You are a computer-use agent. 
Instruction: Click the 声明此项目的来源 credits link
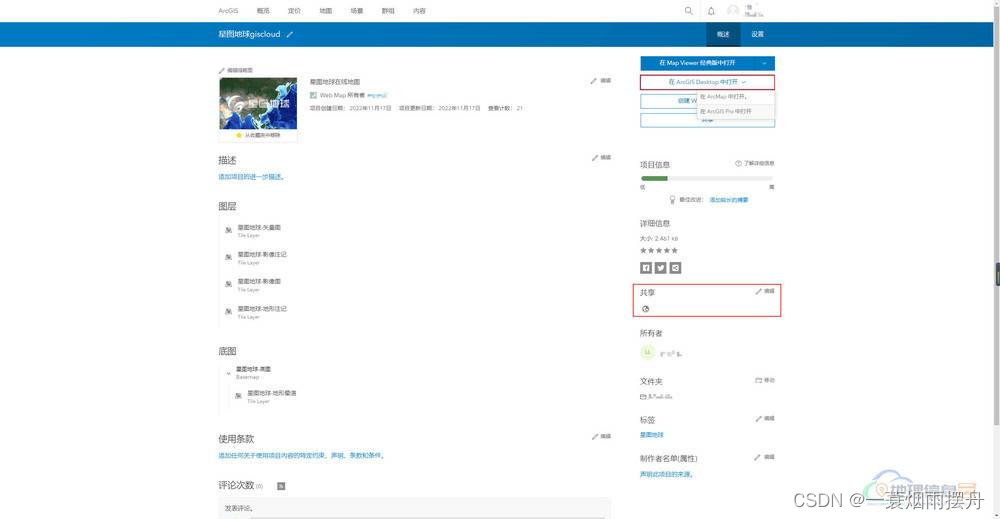tap(666, 474)
